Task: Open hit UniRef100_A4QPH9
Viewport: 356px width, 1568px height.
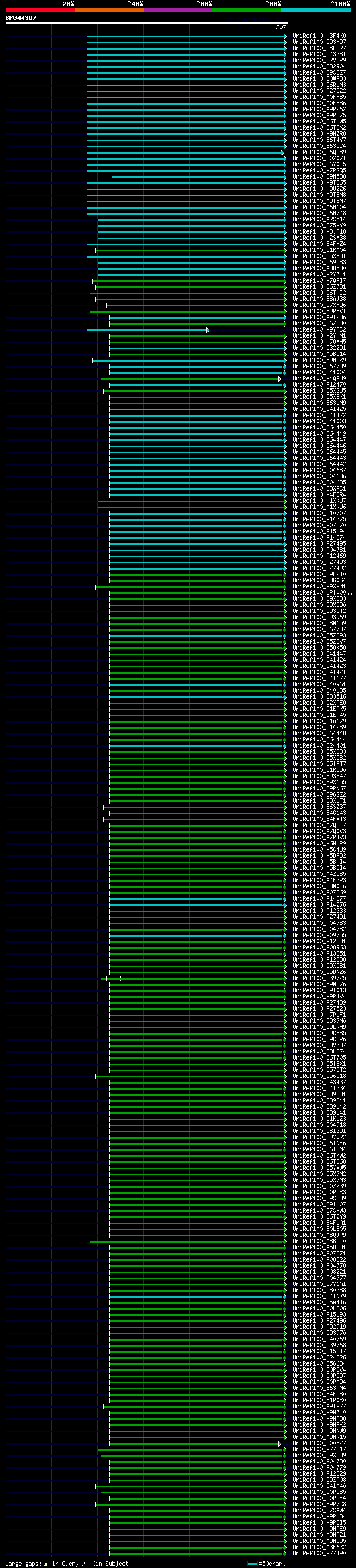Action: tap(319, 378)
